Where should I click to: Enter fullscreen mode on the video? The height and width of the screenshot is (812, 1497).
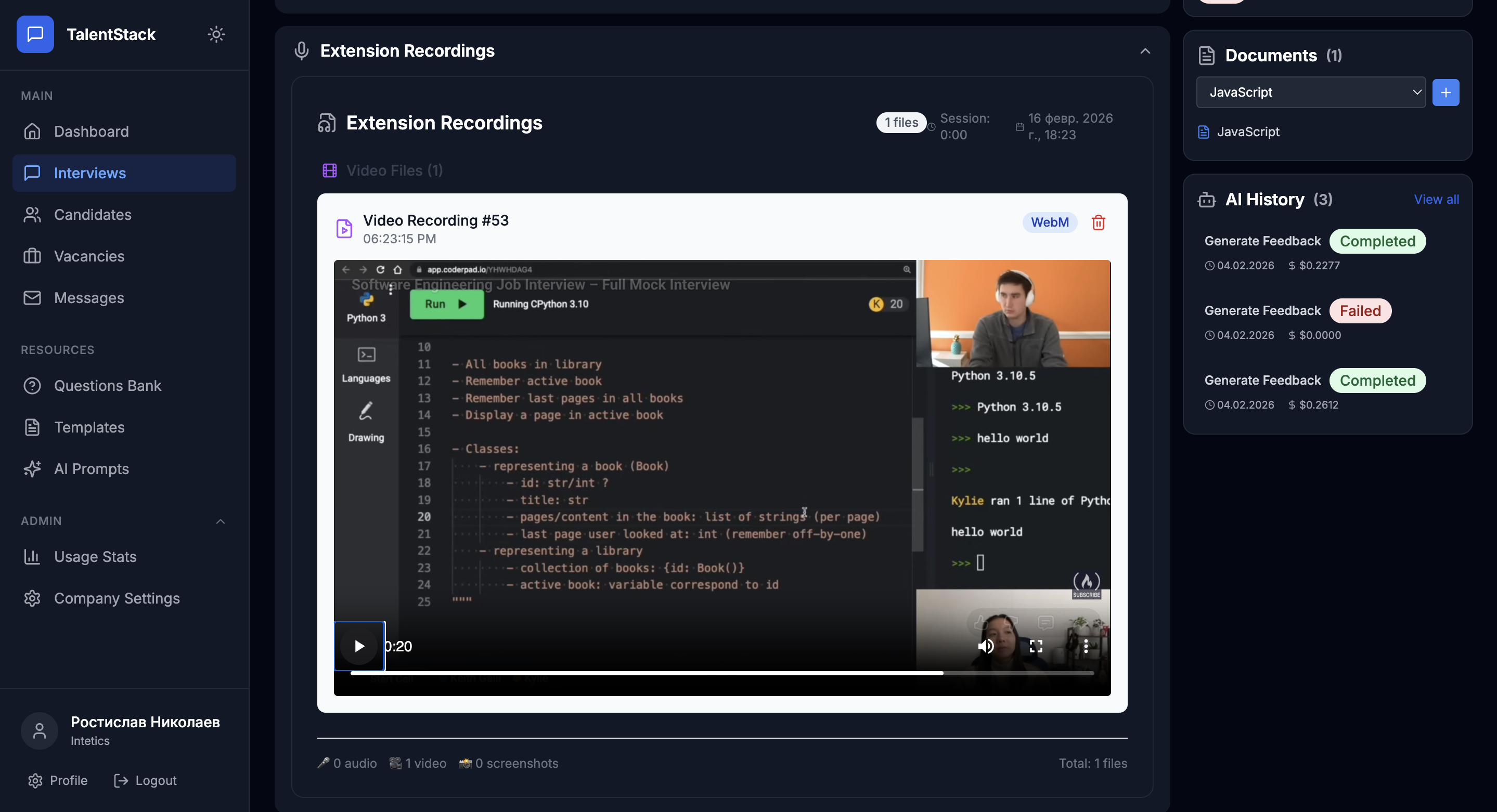[x=1036, y=646]
